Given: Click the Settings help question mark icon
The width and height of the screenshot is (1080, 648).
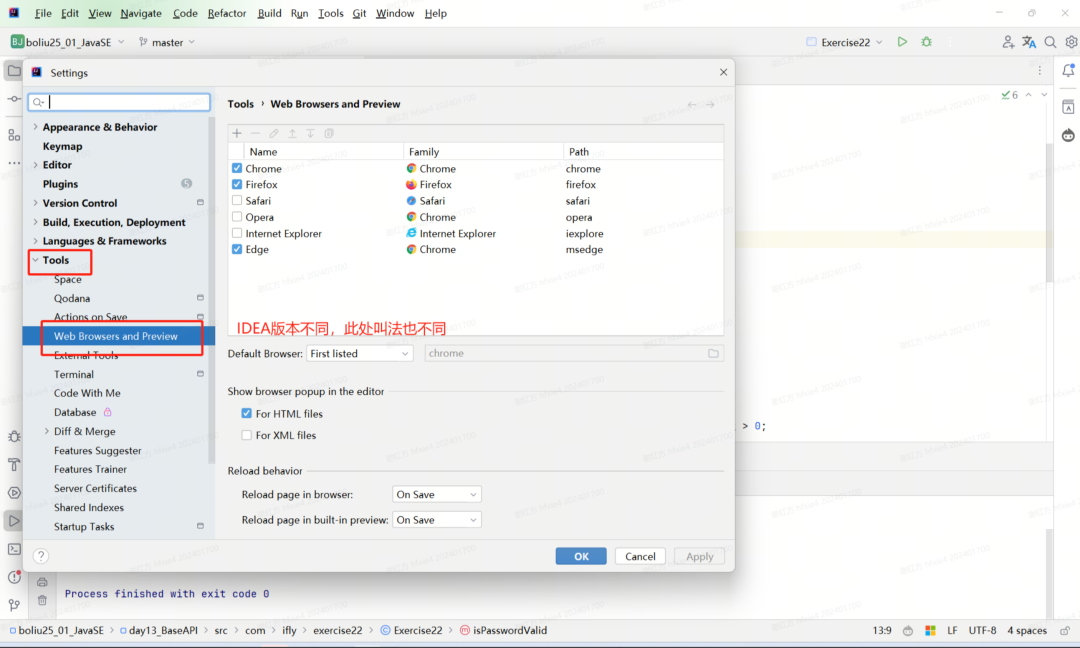Looking at the screenshot, I should click(x=41, y=556).
